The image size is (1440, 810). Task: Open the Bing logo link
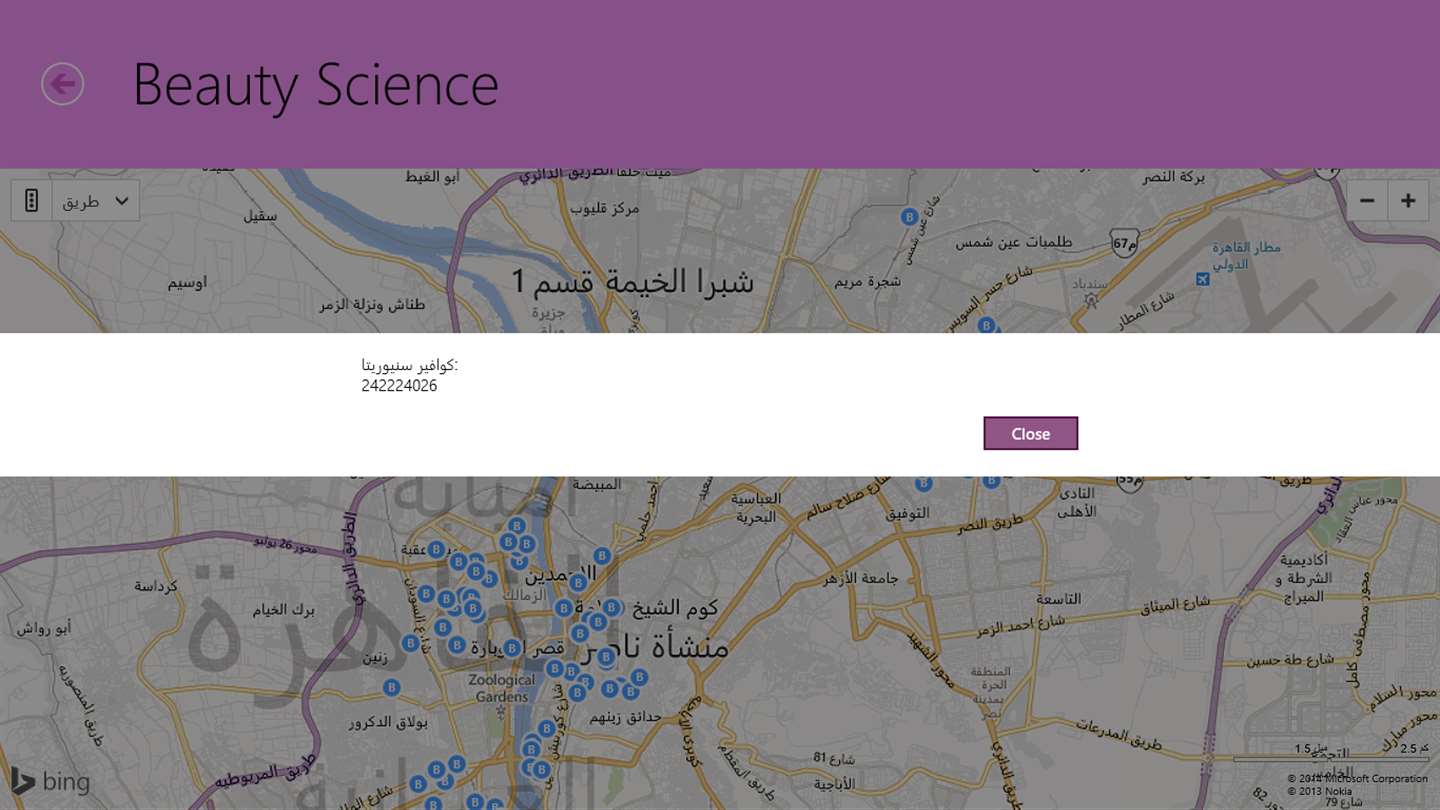click(x=50, y=781)
